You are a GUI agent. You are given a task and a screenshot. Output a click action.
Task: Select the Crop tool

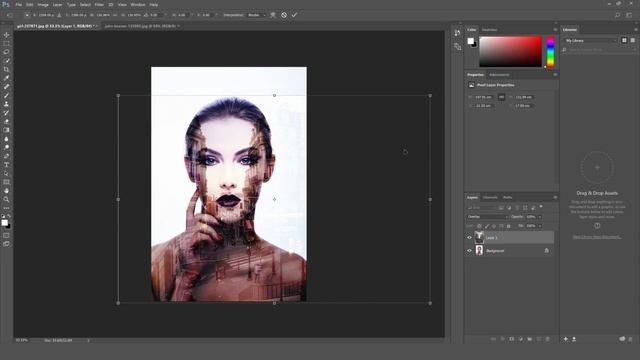click(x=6, y=69)
